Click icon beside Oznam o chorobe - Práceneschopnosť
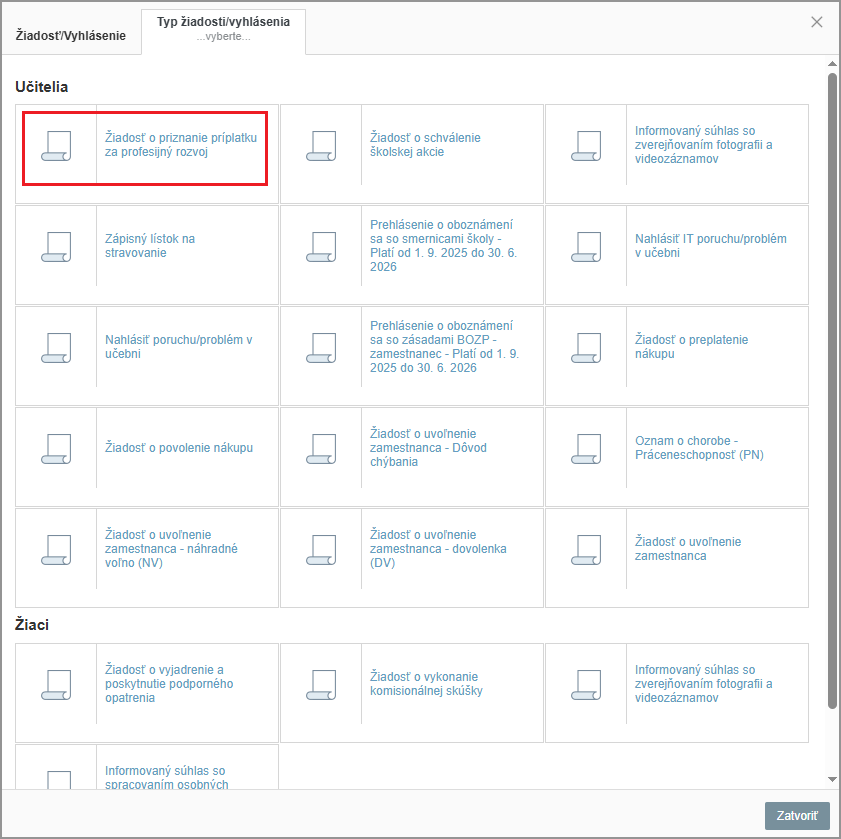The image size is (841, 839). point(586,449)
